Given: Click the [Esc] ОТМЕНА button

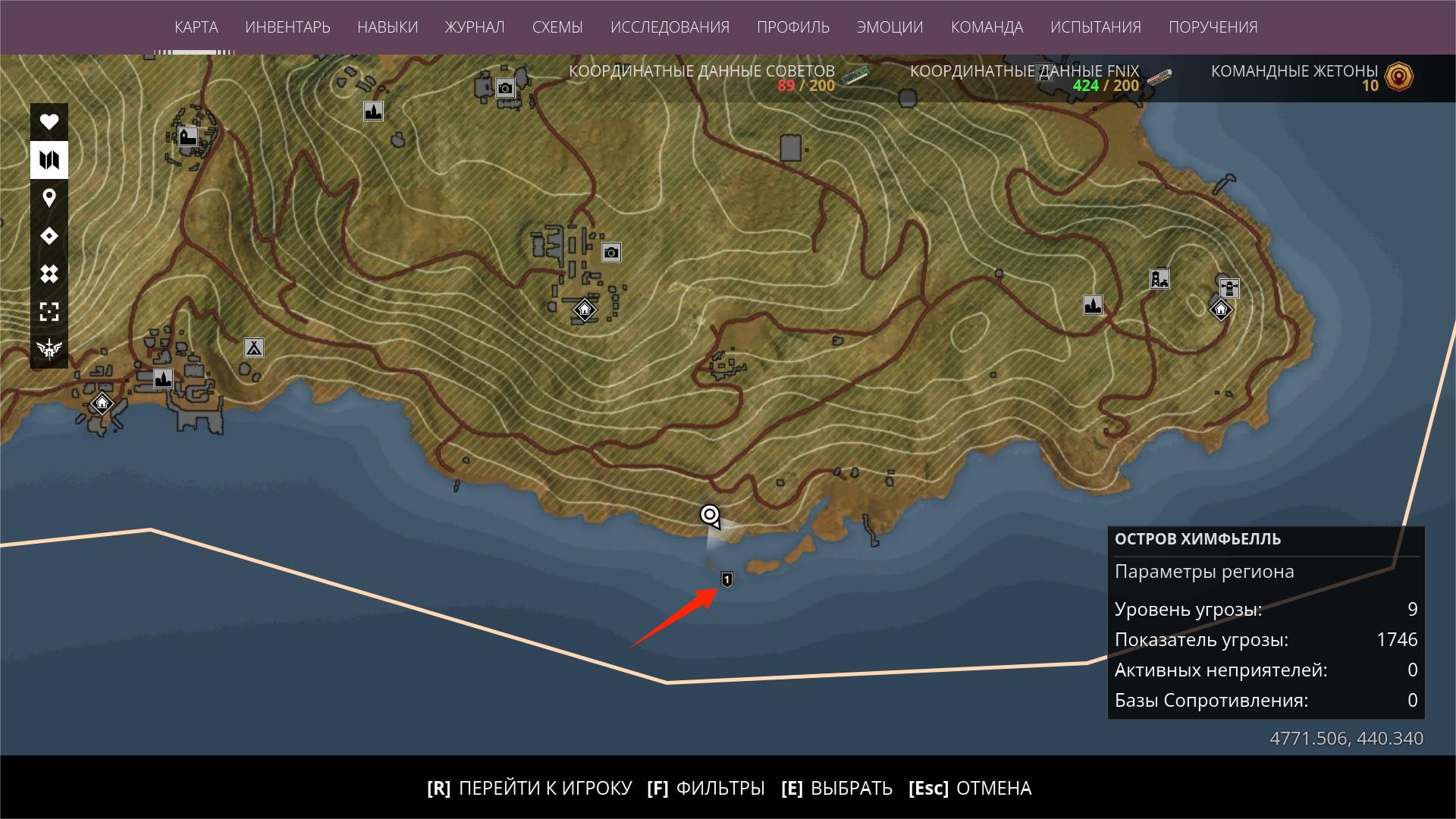Looking at the screenshot, I should coord(970,789).
